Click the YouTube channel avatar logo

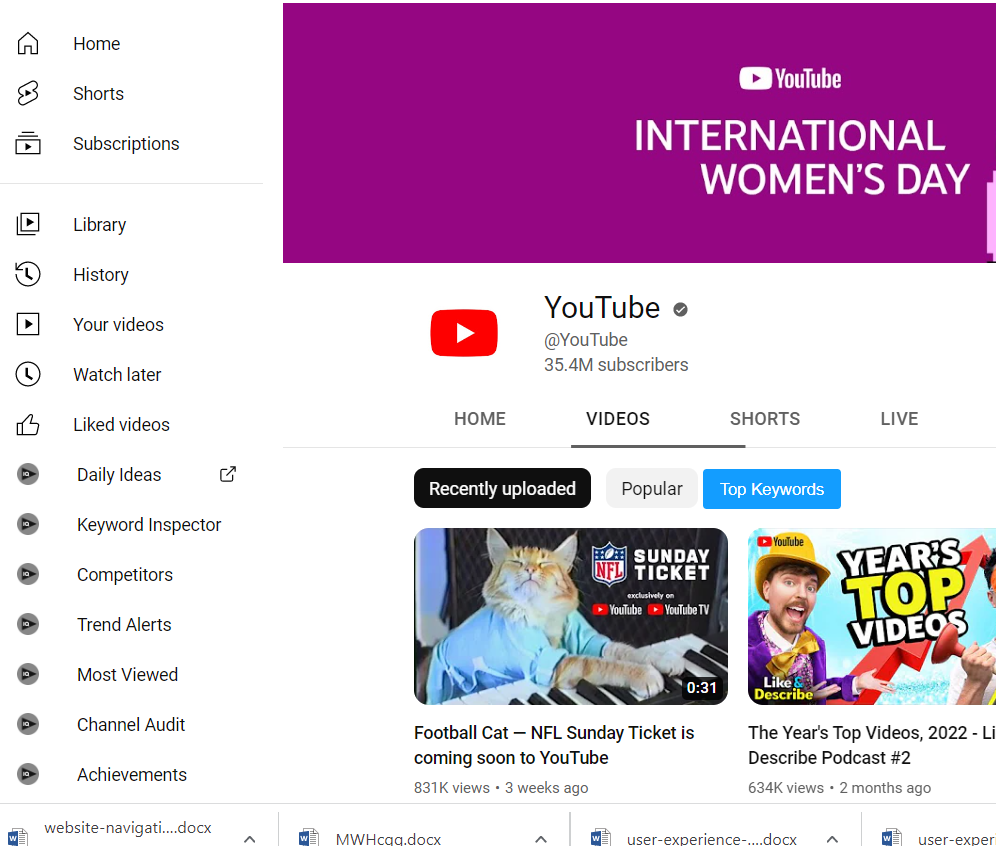click(464, 333)
